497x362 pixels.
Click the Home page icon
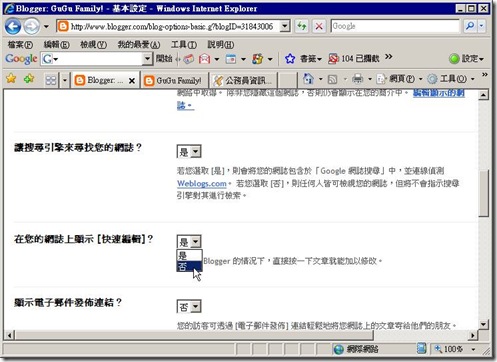pyautogui.click(x=308, y=79)
